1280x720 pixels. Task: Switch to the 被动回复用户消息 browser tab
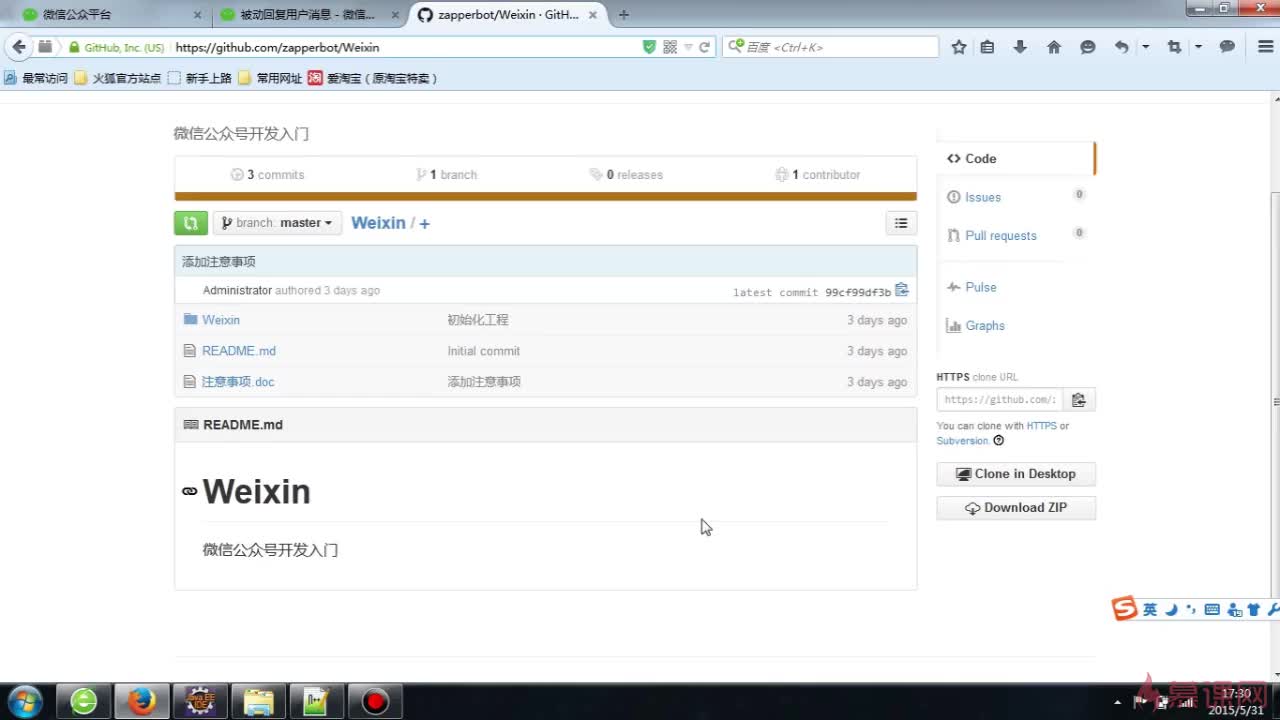click(309, 15)
